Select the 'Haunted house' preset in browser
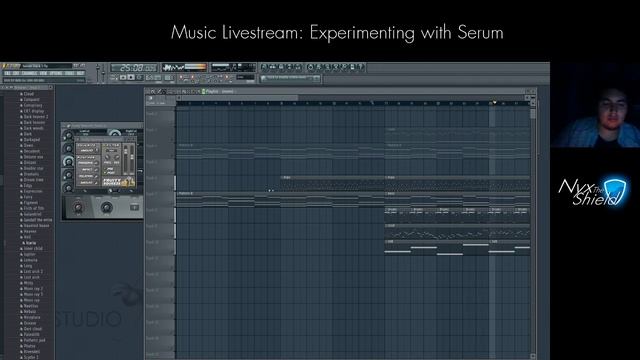640x360 pixels. click(36, 225)
